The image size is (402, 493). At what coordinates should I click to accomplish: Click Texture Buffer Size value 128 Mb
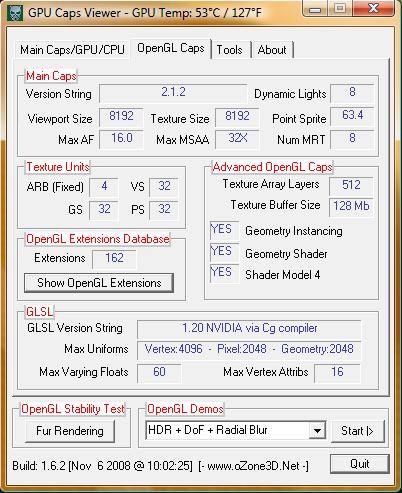pos(351,207)
